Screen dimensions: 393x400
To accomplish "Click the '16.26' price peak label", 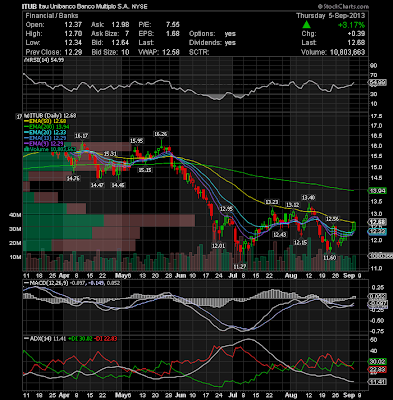I will pos(160,134).
